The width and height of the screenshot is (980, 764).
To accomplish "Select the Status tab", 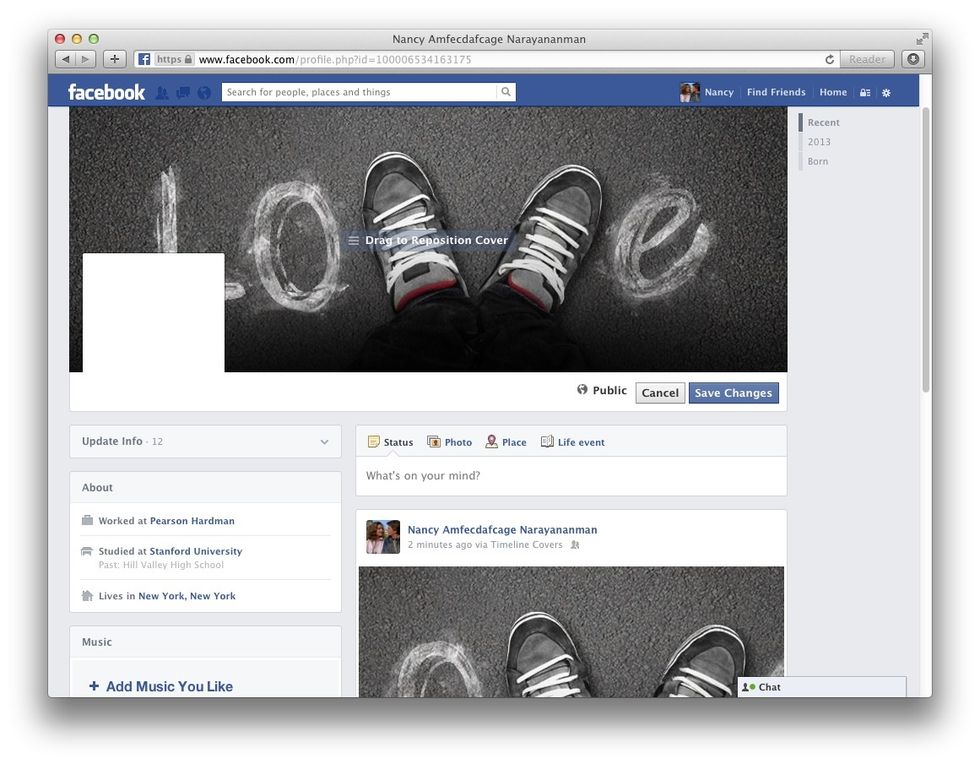I will (391, 442).
